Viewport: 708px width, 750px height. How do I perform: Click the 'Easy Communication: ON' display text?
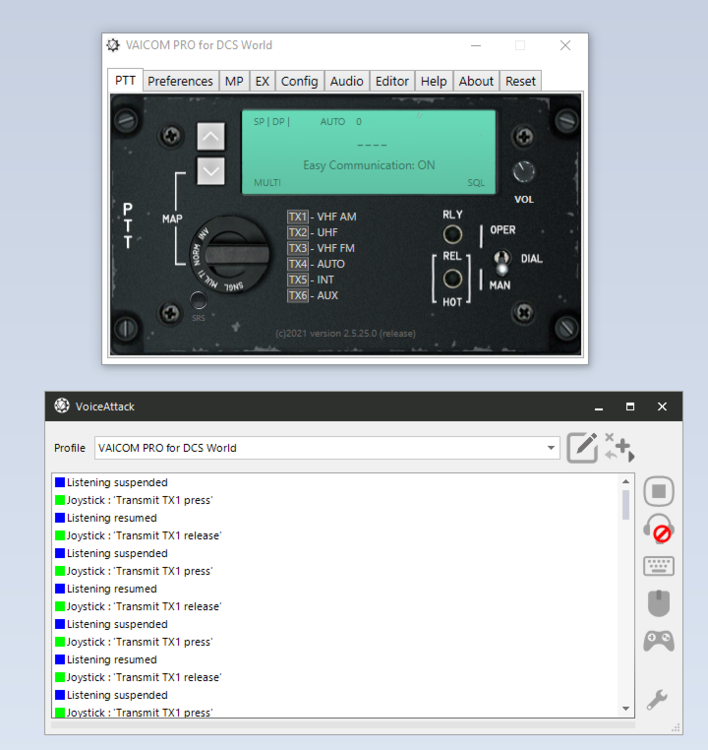pos(369,165)
